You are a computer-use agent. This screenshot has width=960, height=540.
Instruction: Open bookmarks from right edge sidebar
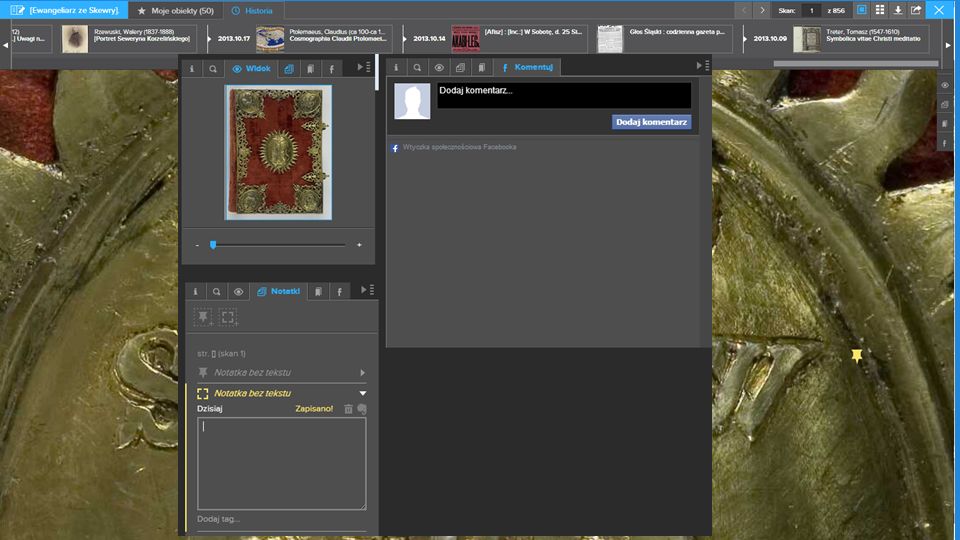pos(945,124)
